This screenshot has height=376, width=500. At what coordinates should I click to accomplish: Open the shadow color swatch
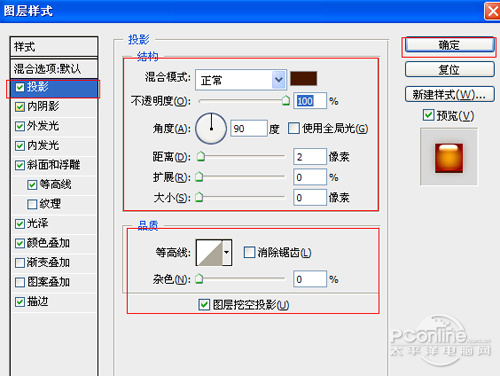[x=303, y=78]
